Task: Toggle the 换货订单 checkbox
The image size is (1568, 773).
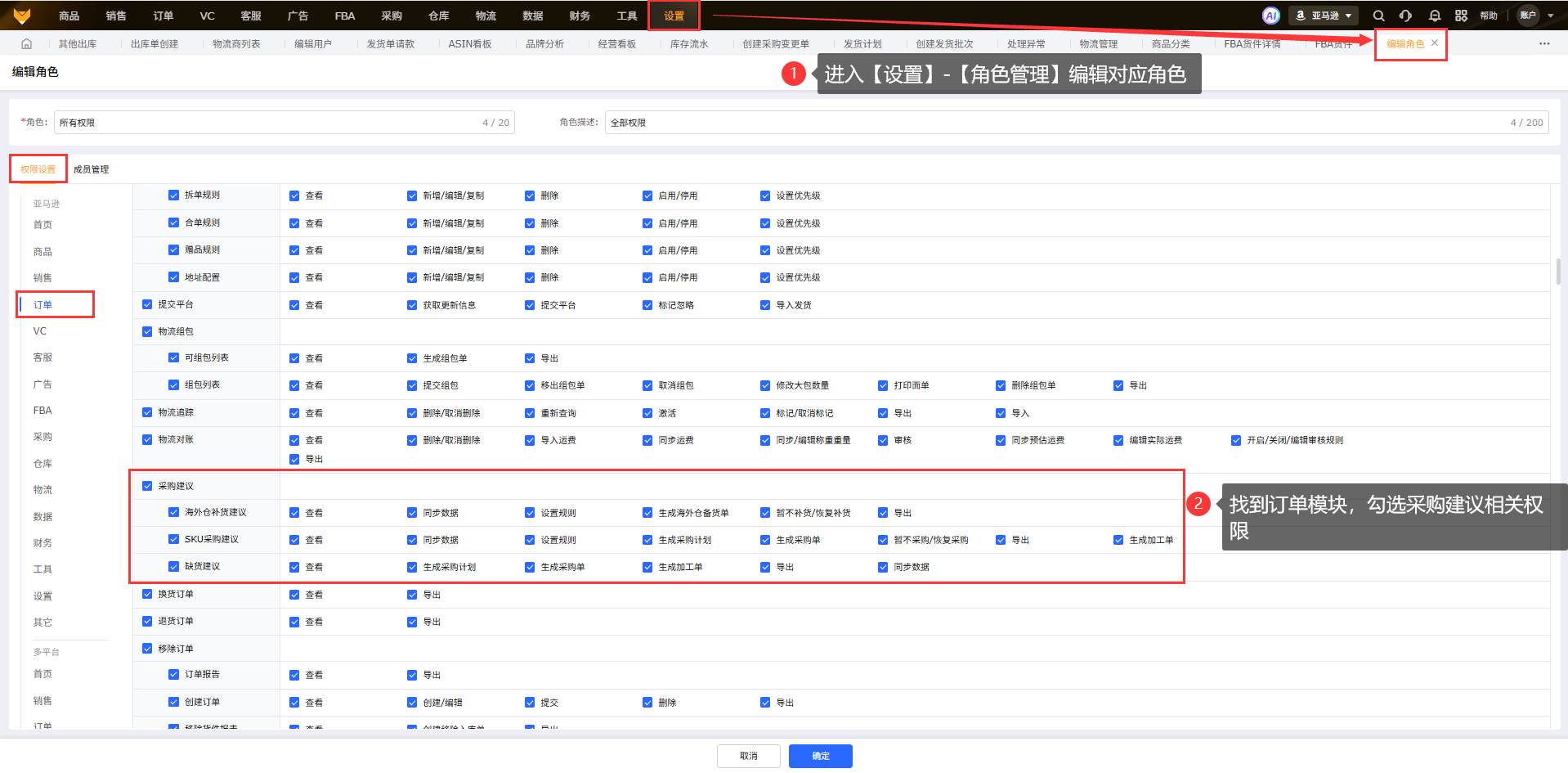Action: point(147,595)
